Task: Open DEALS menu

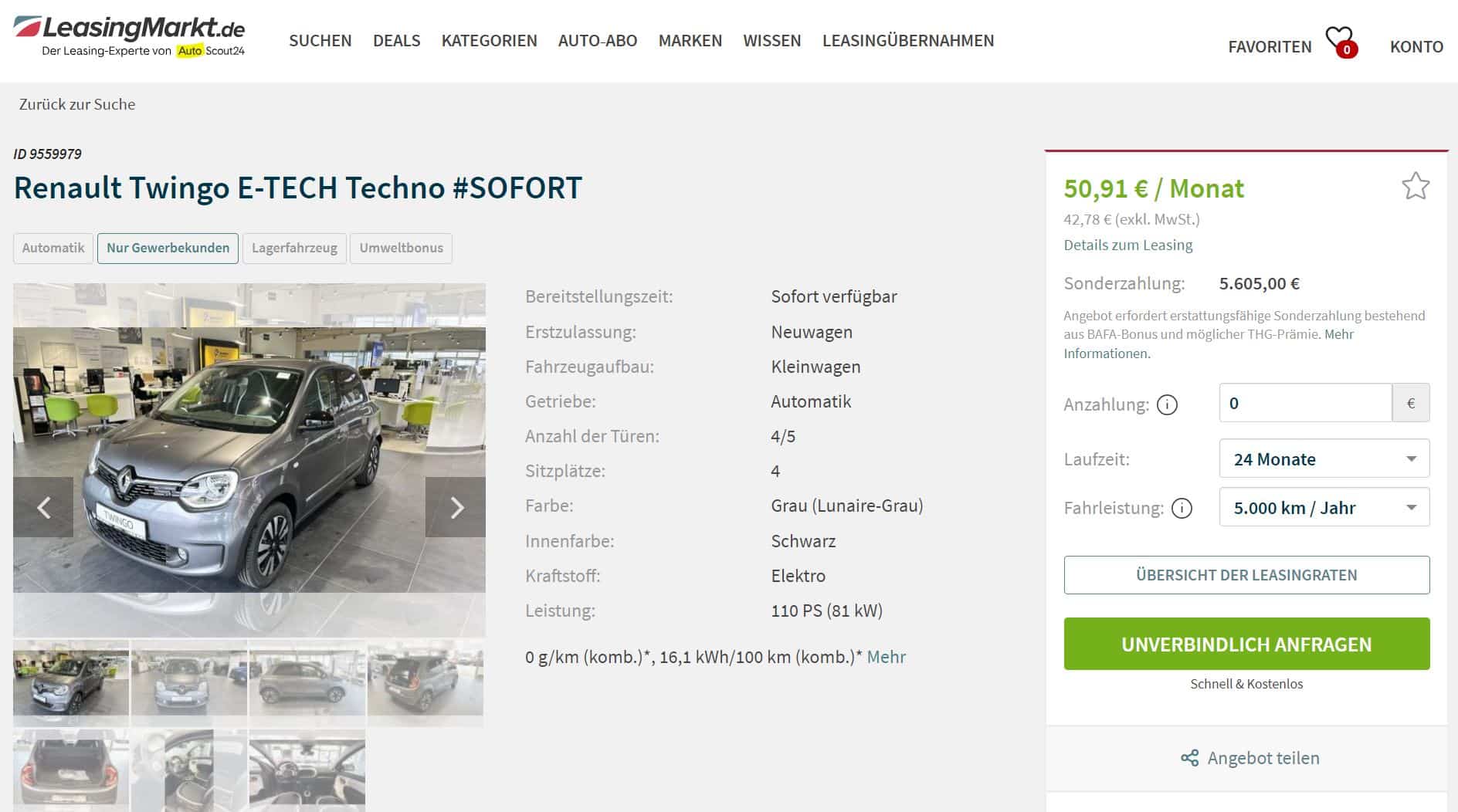Action: [x=396, y=40]
